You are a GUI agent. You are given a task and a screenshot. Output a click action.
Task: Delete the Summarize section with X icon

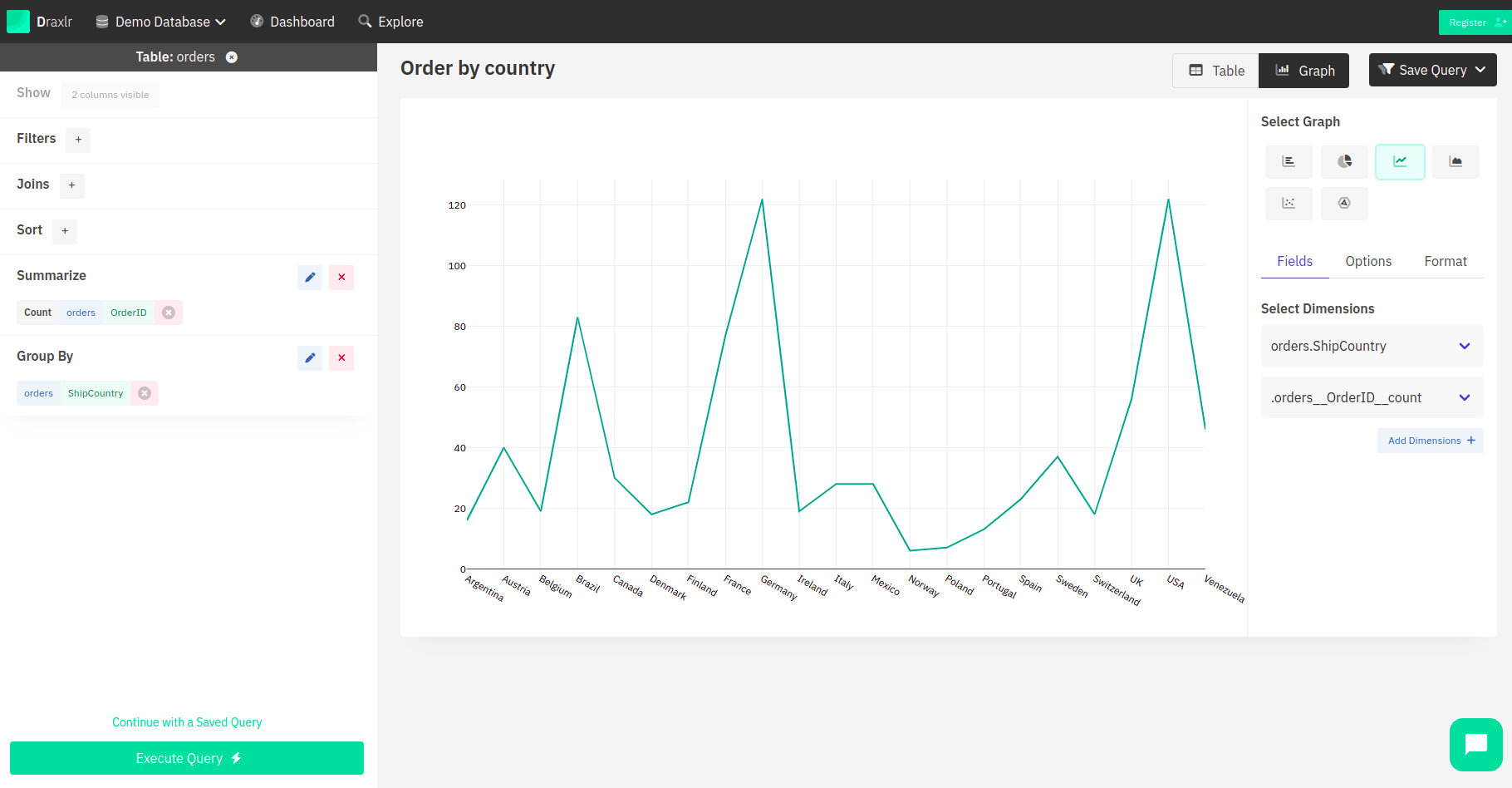tap(341, 278)
